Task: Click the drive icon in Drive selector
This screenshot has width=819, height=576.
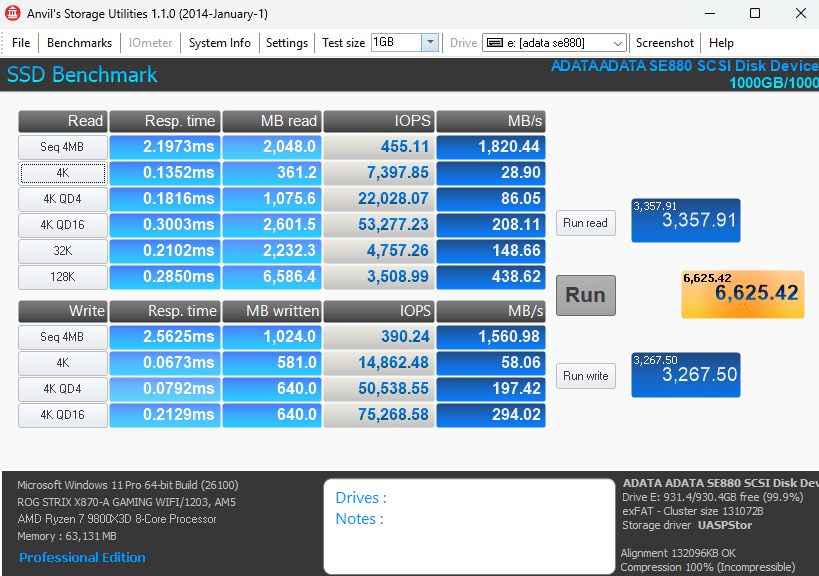Action: pyautogui.click(x=492, y=43)
